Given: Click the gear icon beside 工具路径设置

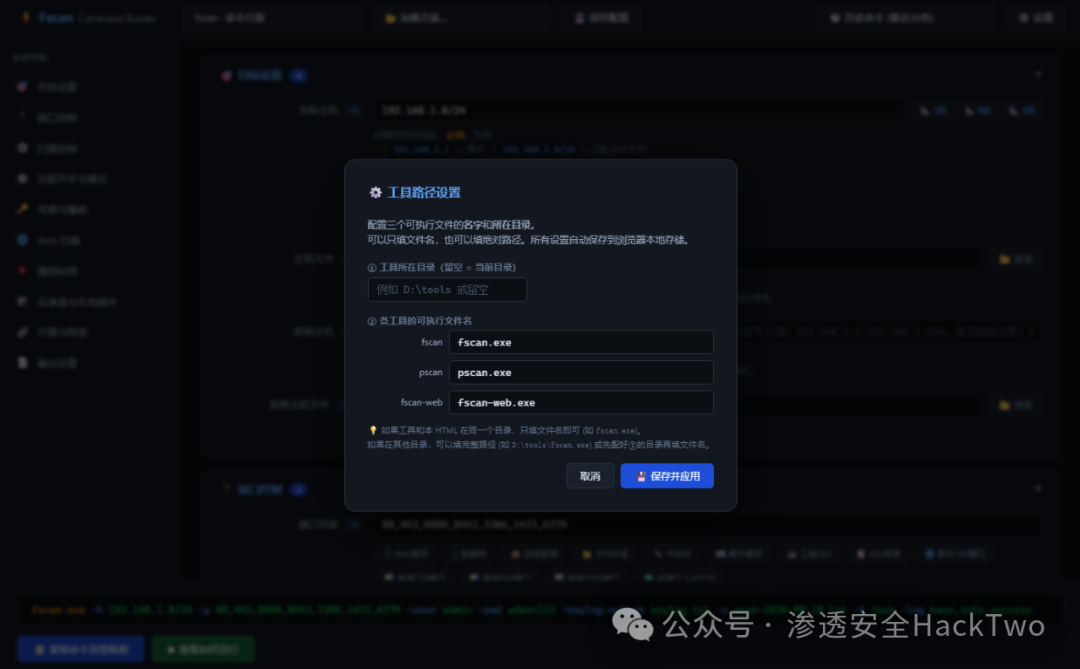Looking at the screenshot, I should pyautogui.click(x=375, y=192).
